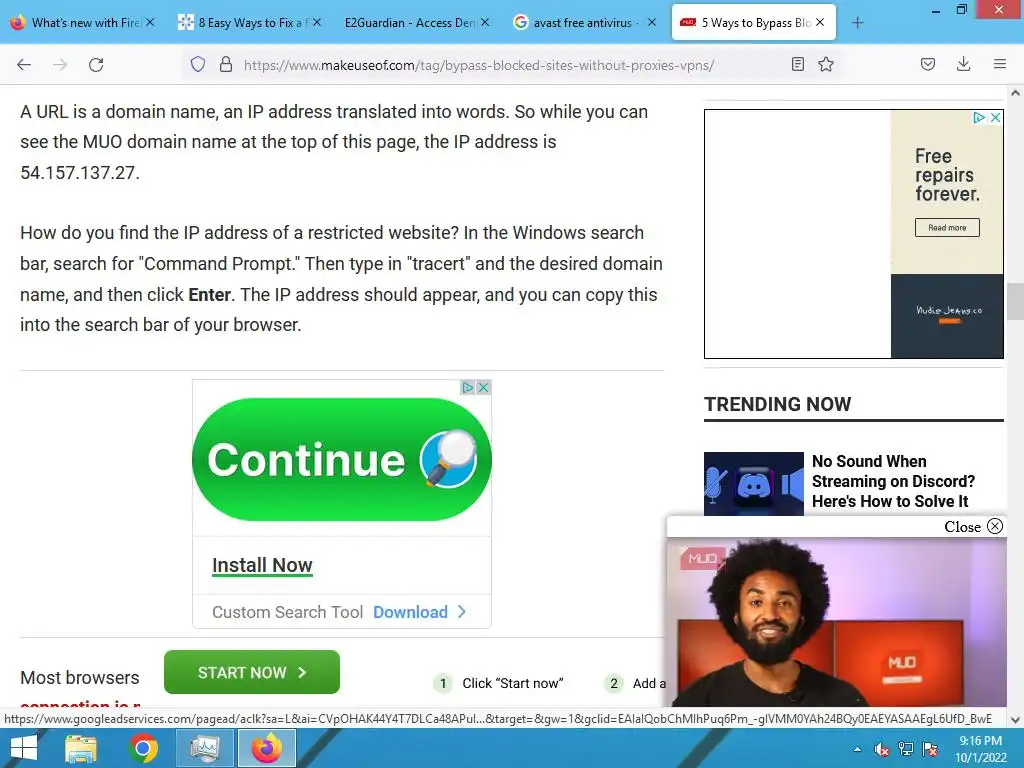Open Google Chrome from taskbar

(x=143, y=748)
